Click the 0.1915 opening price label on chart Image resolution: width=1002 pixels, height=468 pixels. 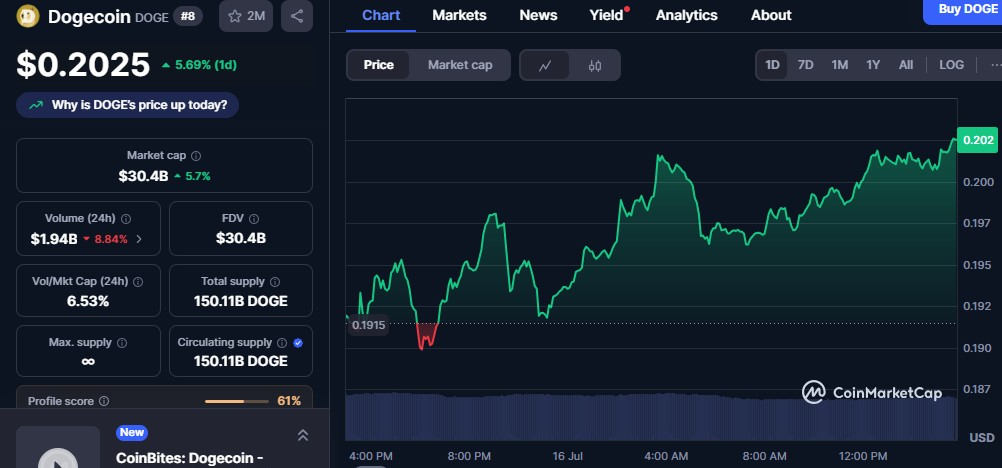click(369, 325)
